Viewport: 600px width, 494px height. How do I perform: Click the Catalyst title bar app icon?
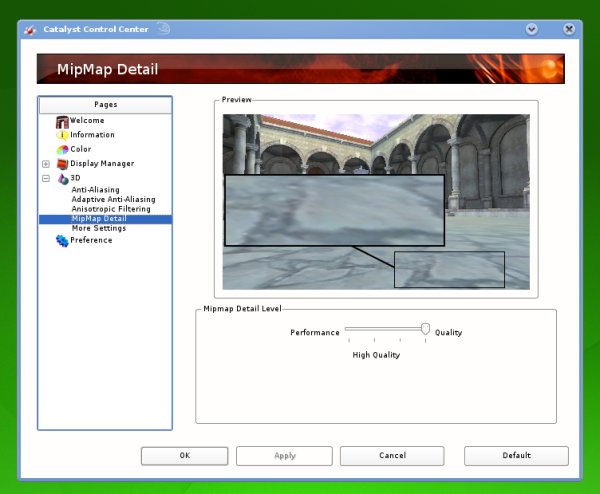(x=29, y=29)
